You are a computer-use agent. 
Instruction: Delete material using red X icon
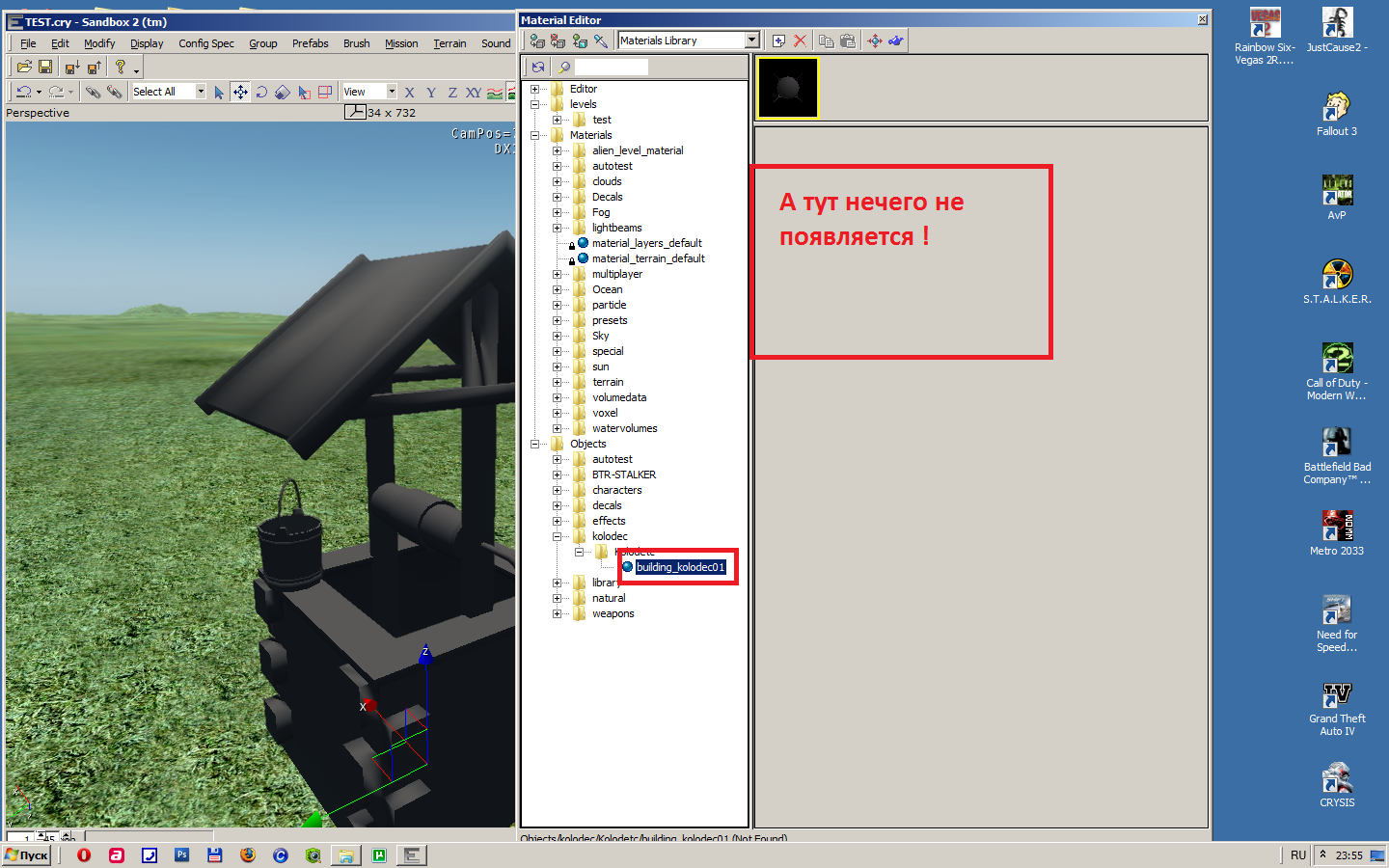(800, 41)
